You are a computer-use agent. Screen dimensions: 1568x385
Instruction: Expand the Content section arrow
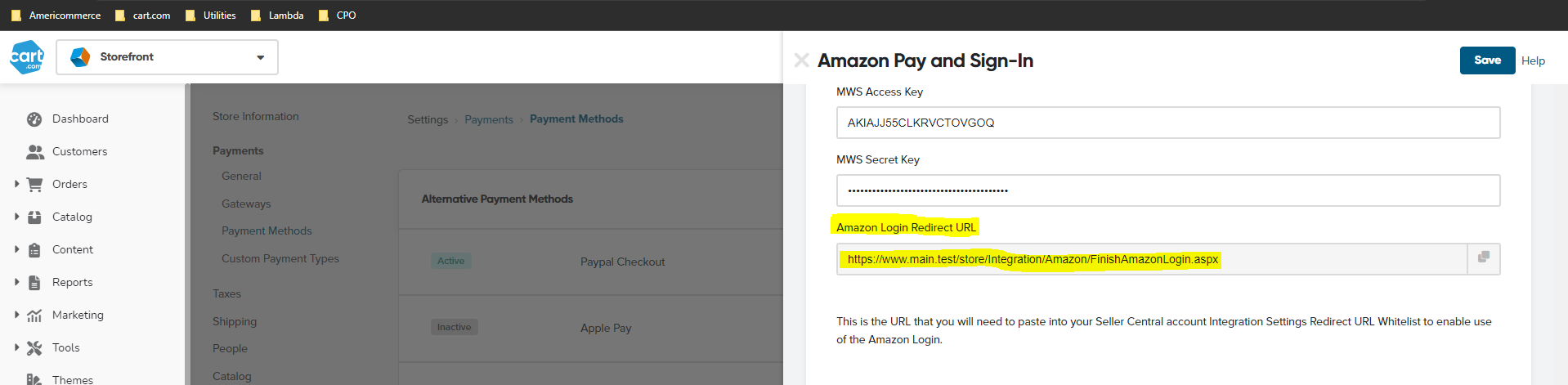[x=16, y=249]
